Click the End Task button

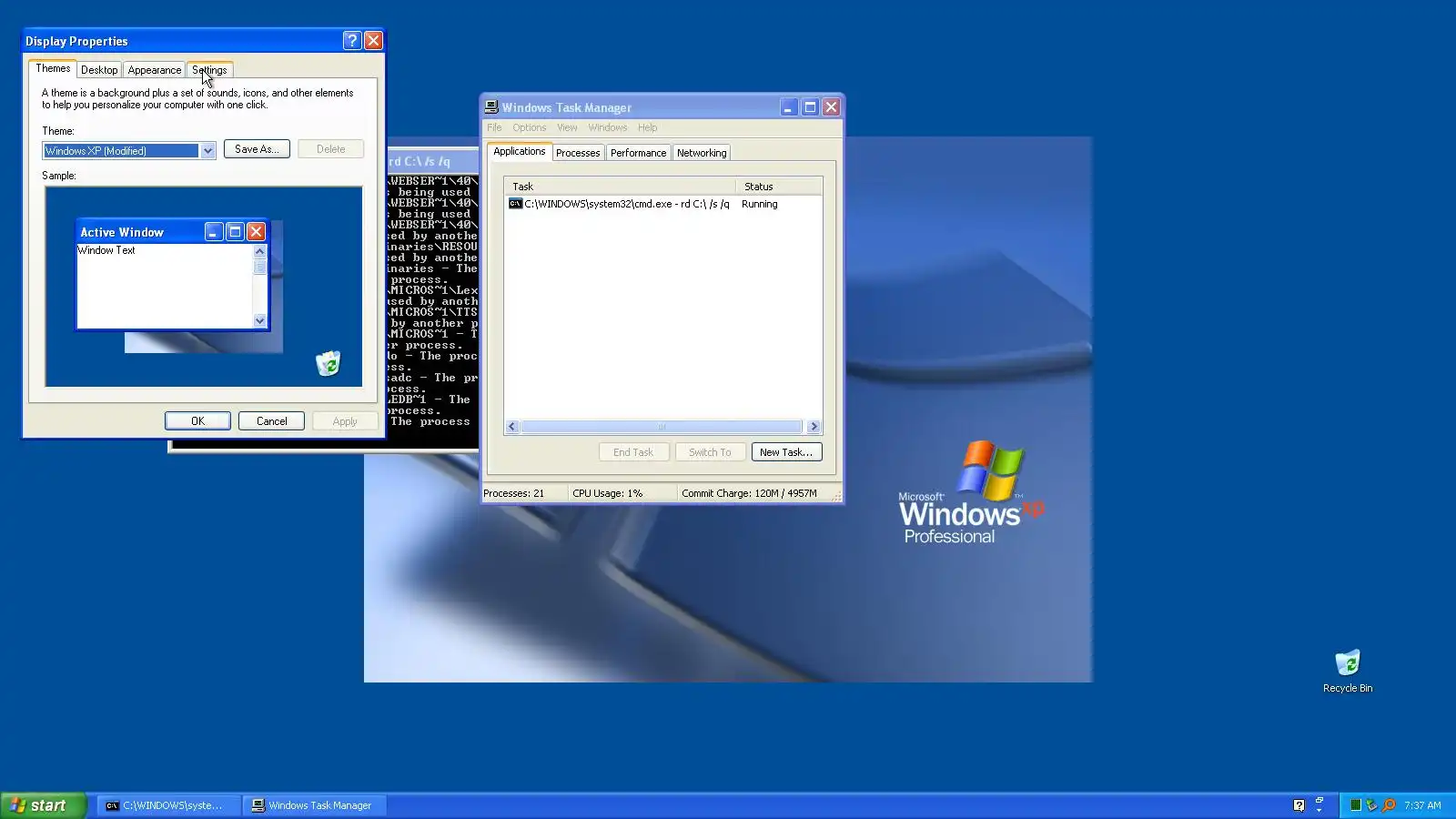click(633, 452)
